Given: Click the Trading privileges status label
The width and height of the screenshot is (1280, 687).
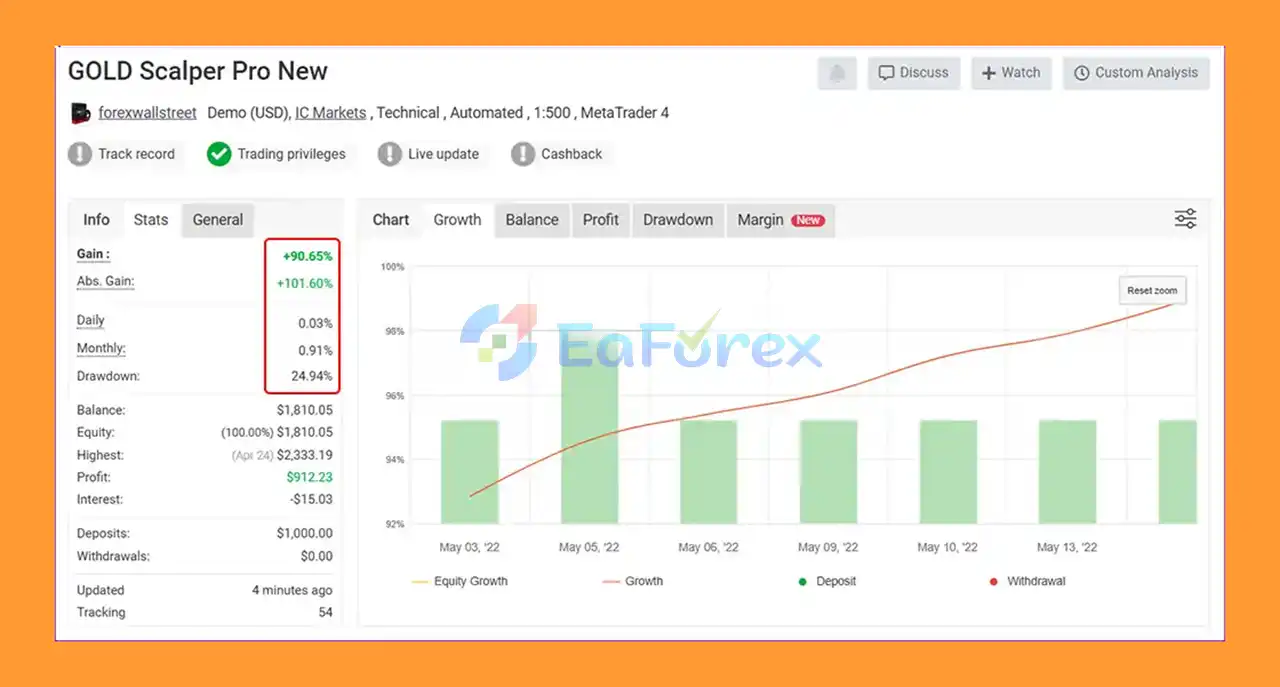Looking at the screenshot, I should pyautogui.click(x=291, y=154).
